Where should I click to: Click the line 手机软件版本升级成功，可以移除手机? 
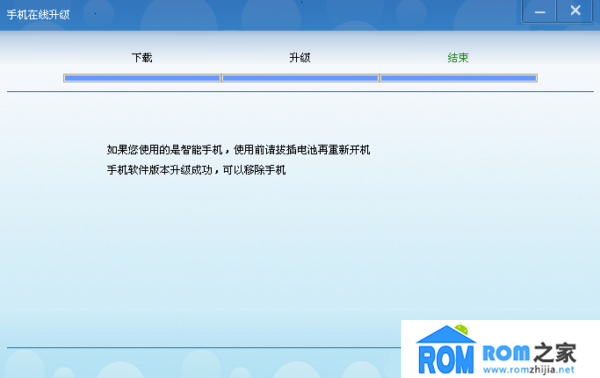[x=196, y=170]
